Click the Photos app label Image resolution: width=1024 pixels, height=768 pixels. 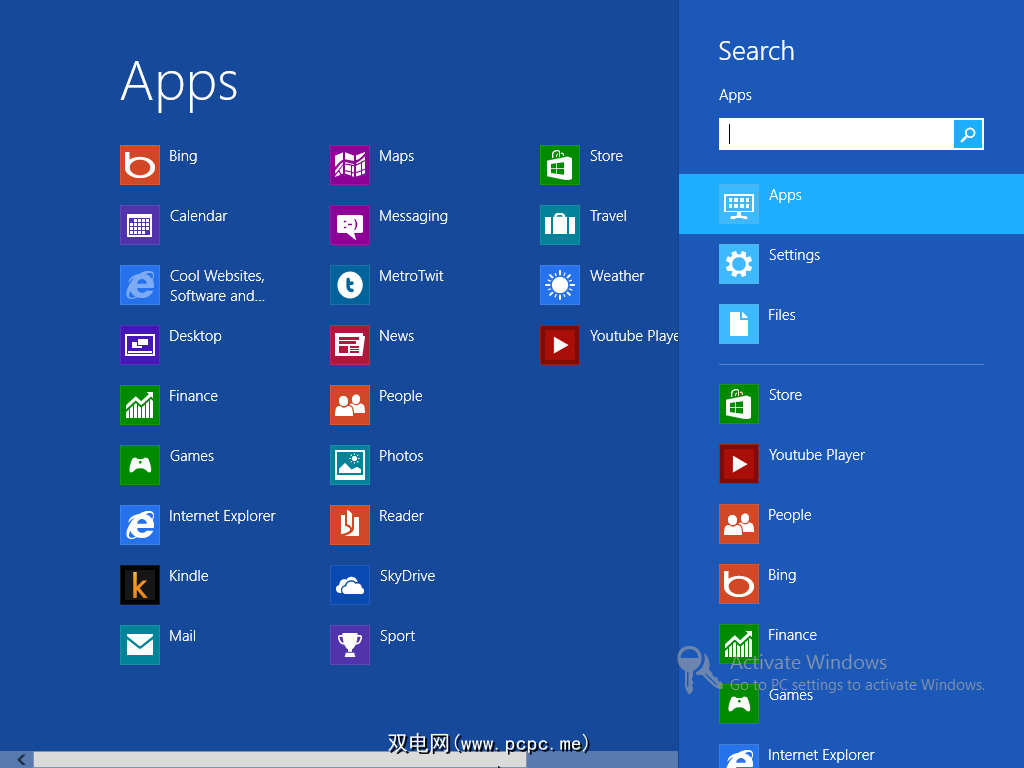402,456
